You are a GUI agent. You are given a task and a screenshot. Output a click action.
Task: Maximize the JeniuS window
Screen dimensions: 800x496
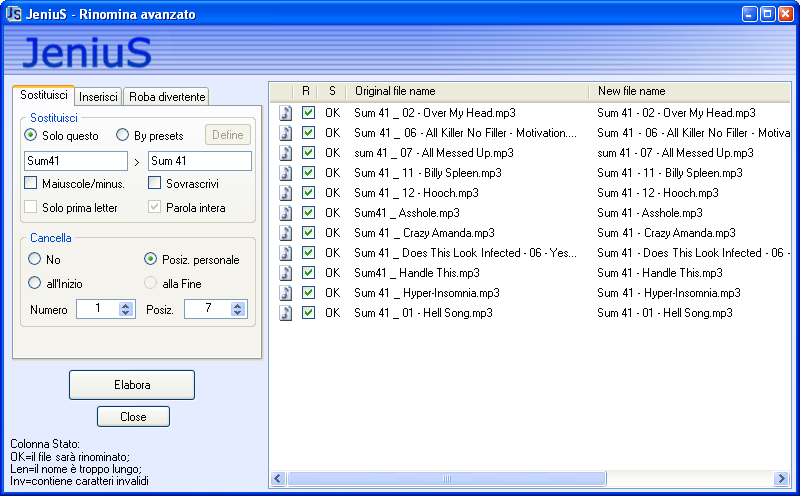point(767,14)
